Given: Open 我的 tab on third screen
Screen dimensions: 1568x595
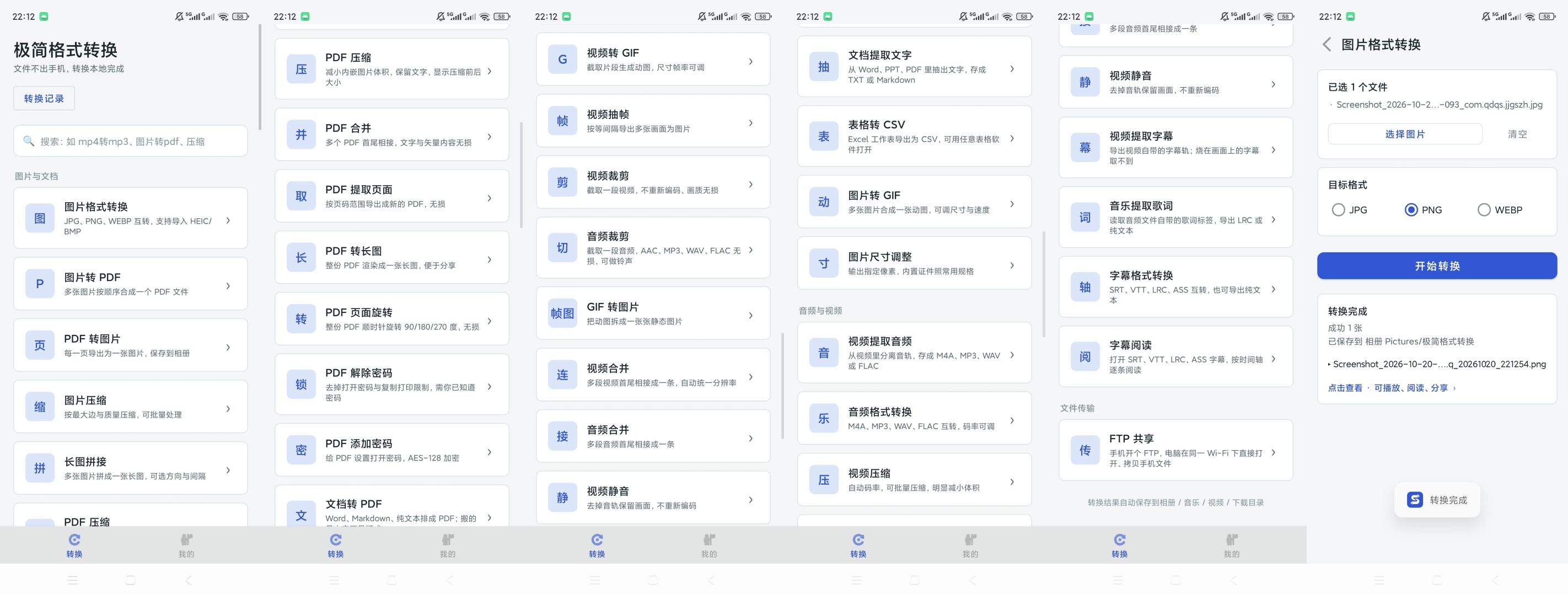Looking at the screenshot, I should (x=709, y=546).
